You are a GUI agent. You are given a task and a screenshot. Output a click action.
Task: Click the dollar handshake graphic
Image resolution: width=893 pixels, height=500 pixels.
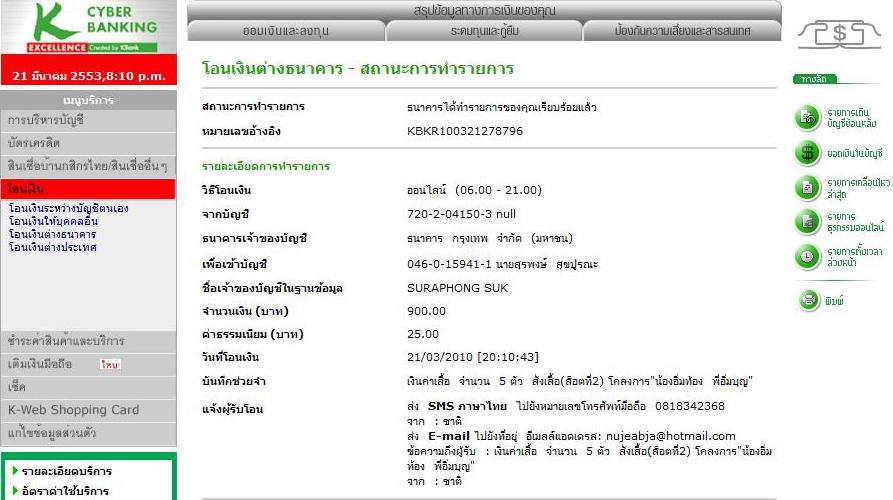click(838, 35)
